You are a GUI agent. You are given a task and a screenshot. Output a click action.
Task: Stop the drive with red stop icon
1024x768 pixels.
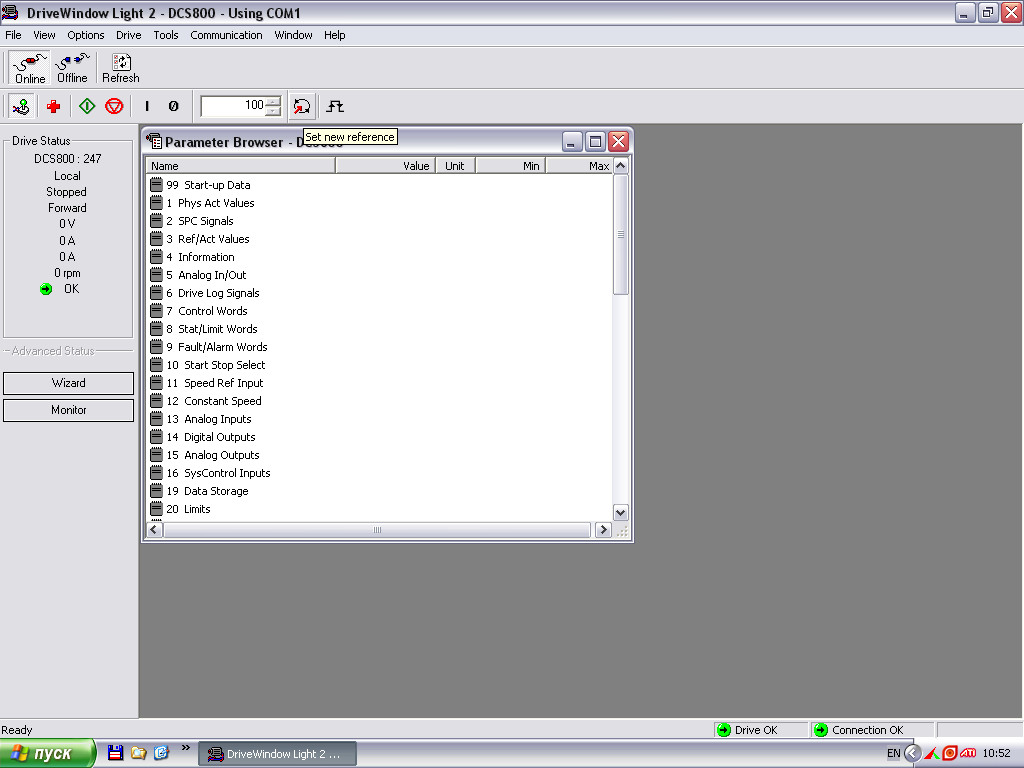pyautogui.click(x=114, y=106)
